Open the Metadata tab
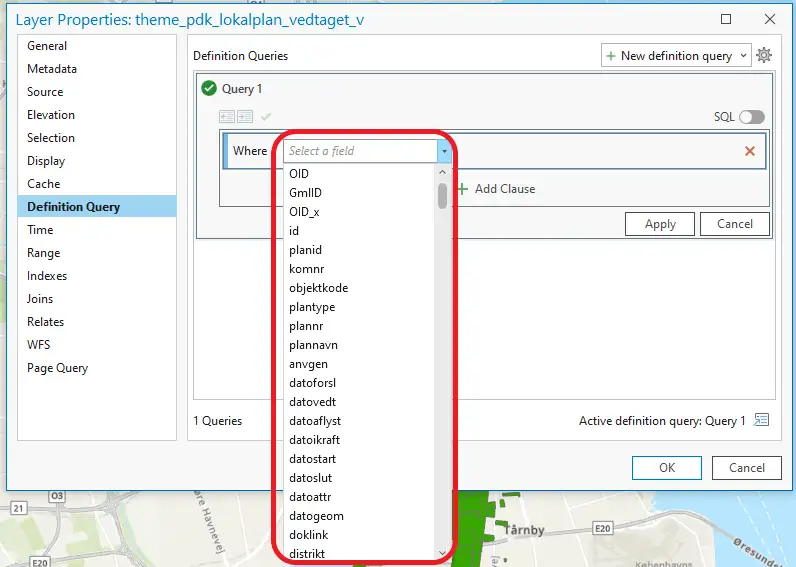Viewport: 796px width, 567px height. click(52, 69)
